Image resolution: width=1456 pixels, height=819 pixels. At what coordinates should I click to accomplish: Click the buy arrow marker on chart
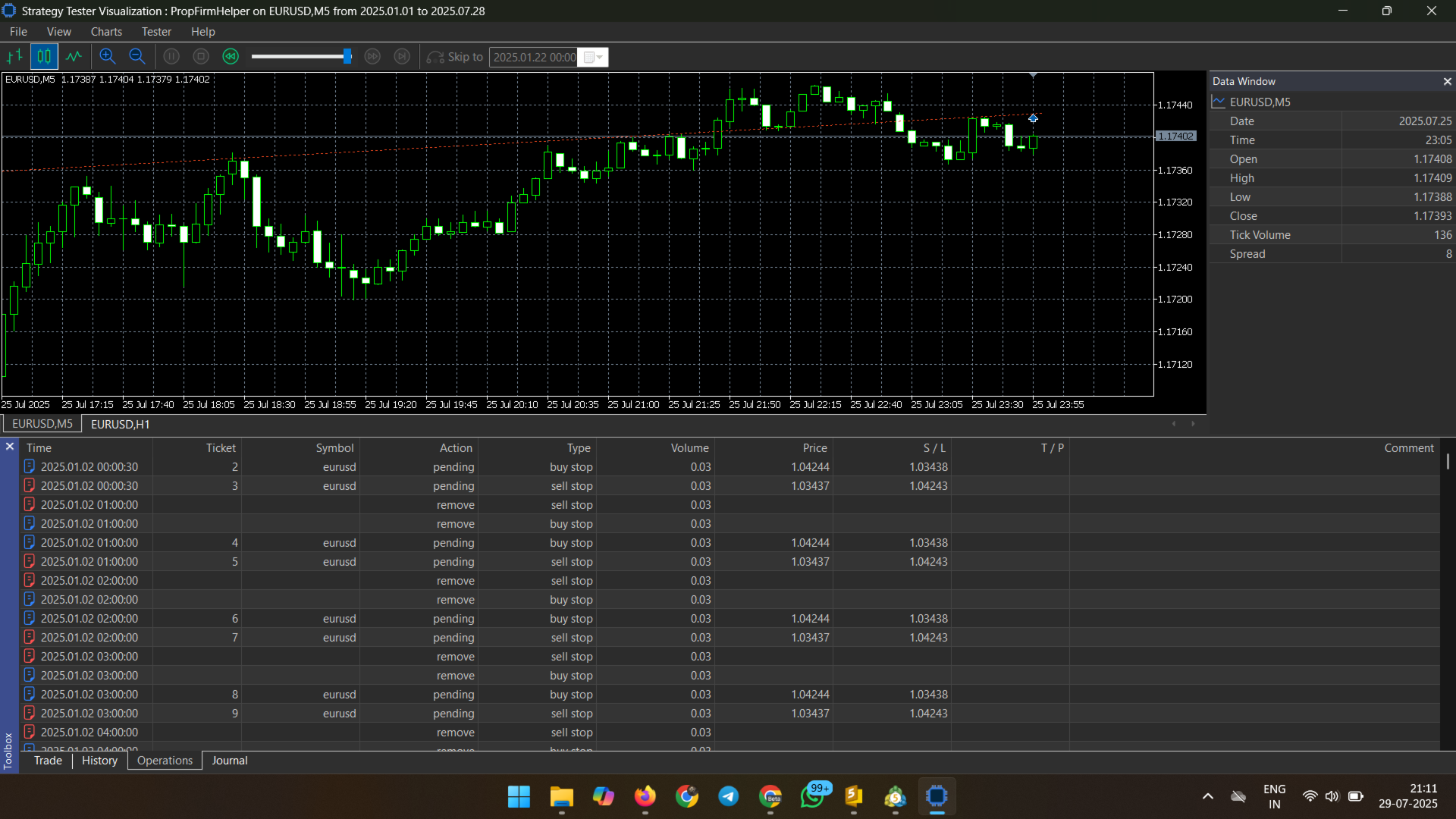pyautogui.click(x=1033, y=118)
